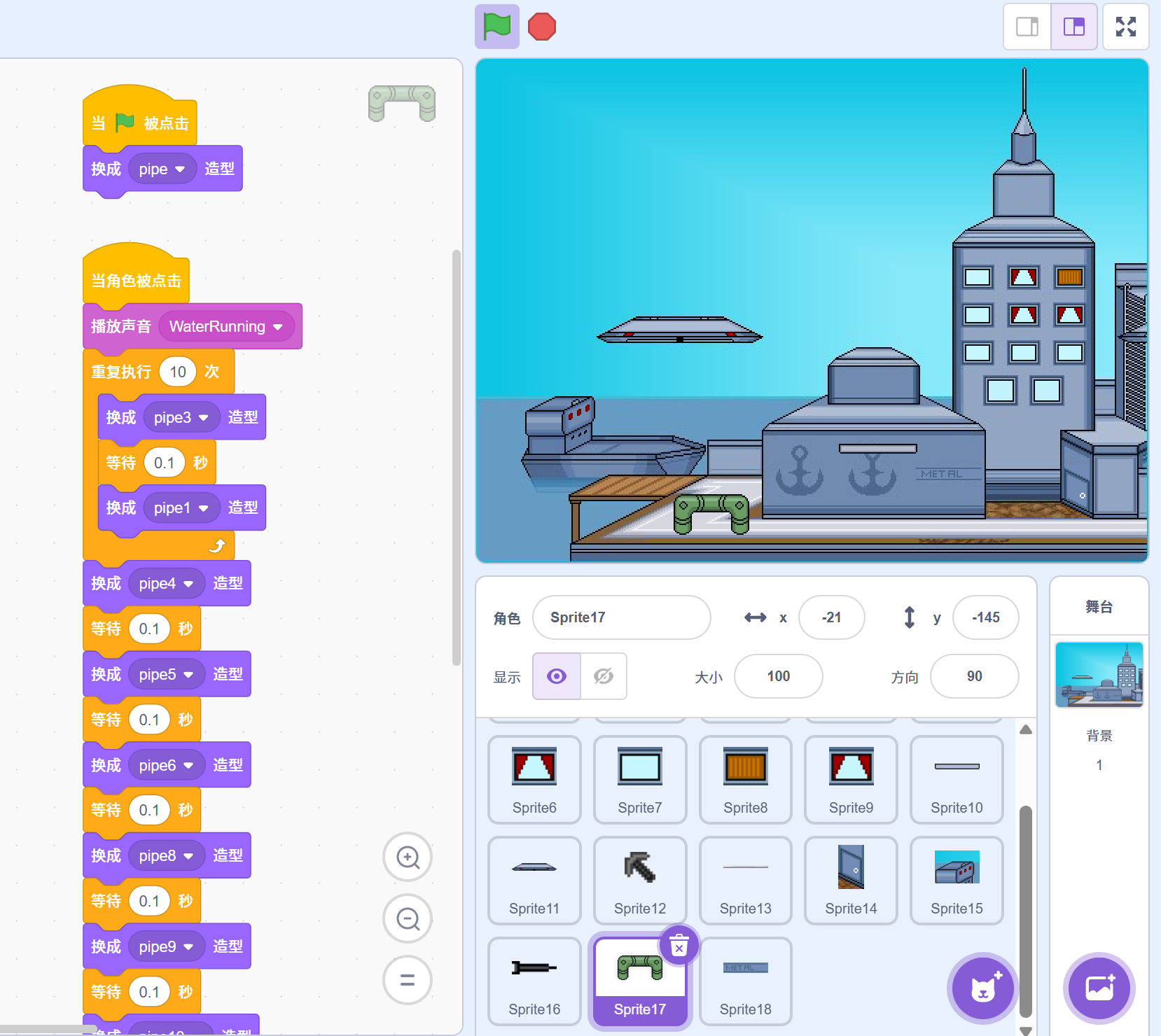The width and height of the screenshot is (1161, 1036).
Task: Edit the sprite name field Sprite17
Action: tap(621, 617)
